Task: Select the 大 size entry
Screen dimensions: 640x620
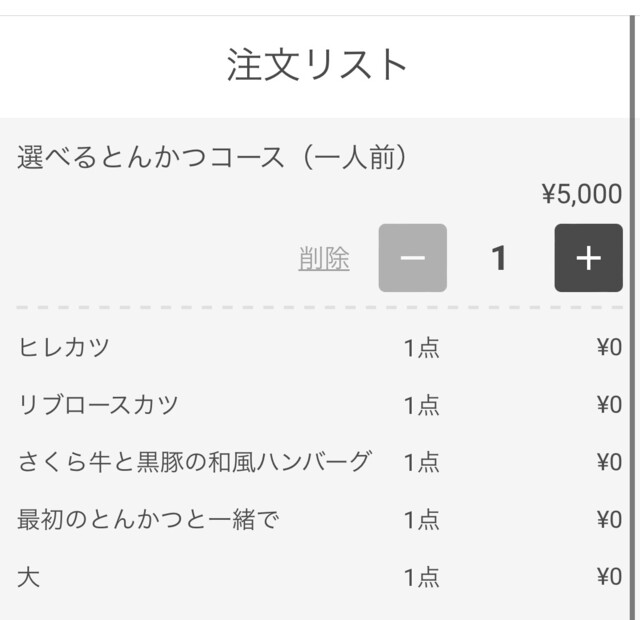Action: 29,577
